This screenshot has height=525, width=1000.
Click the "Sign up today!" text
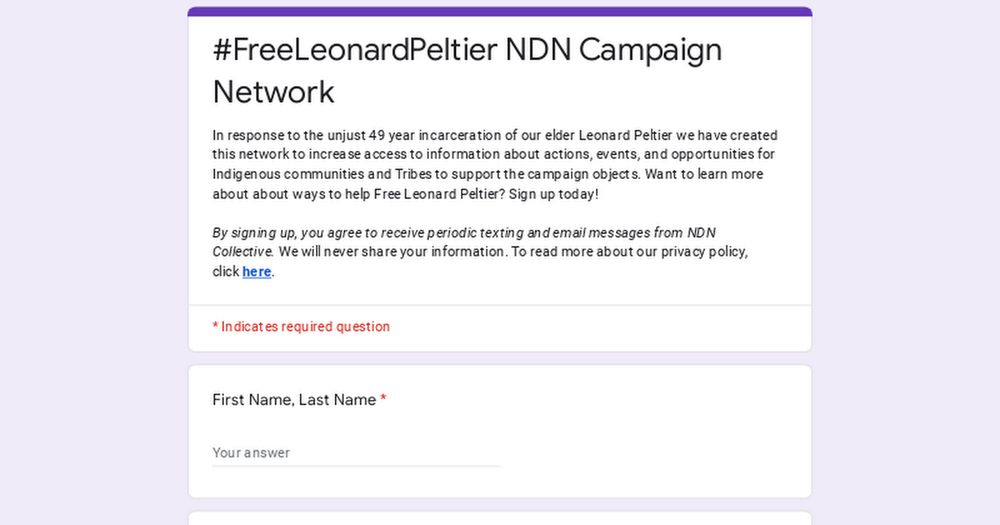pos(554,194)
